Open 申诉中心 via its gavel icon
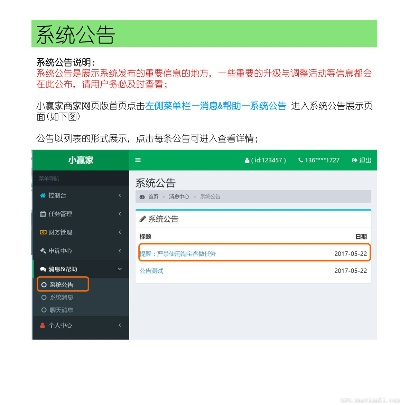400x405 pixels. click(43, 250)
